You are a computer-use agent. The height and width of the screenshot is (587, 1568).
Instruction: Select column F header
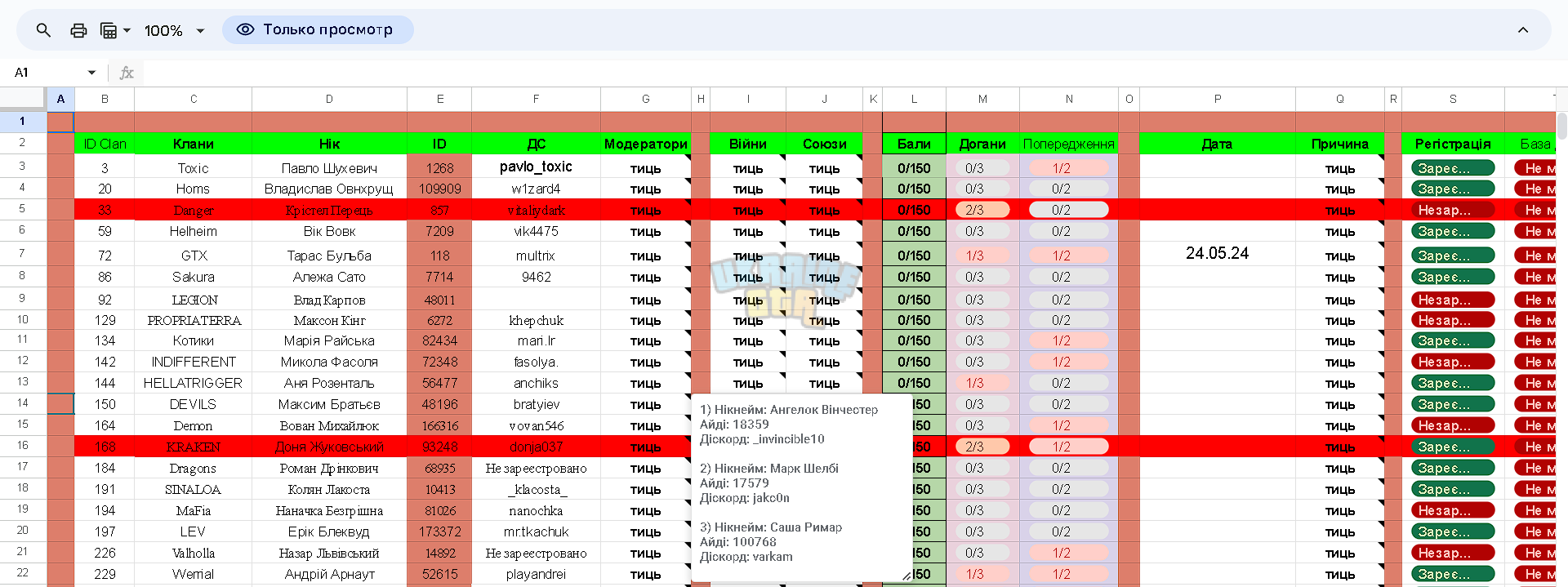click(x=536, y=99)
